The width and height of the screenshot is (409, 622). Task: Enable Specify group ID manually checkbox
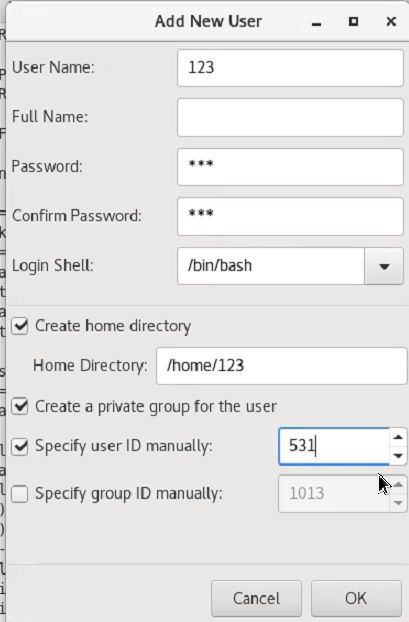(19, 494)
